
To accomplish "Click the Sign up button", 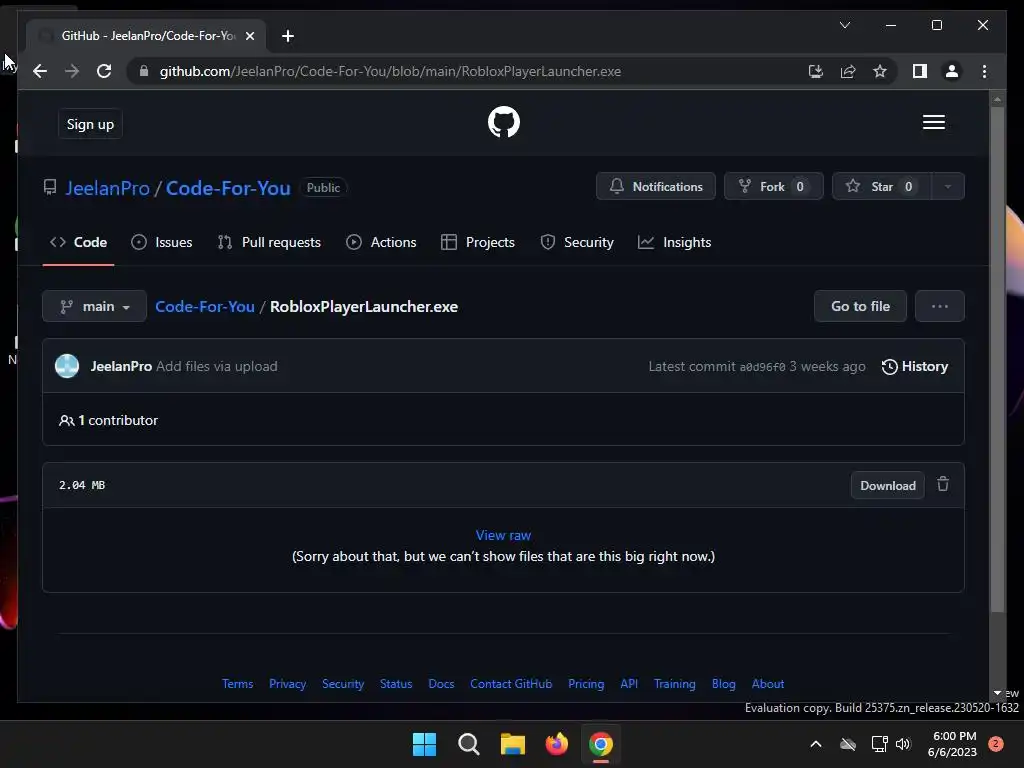I will point(90,124).
